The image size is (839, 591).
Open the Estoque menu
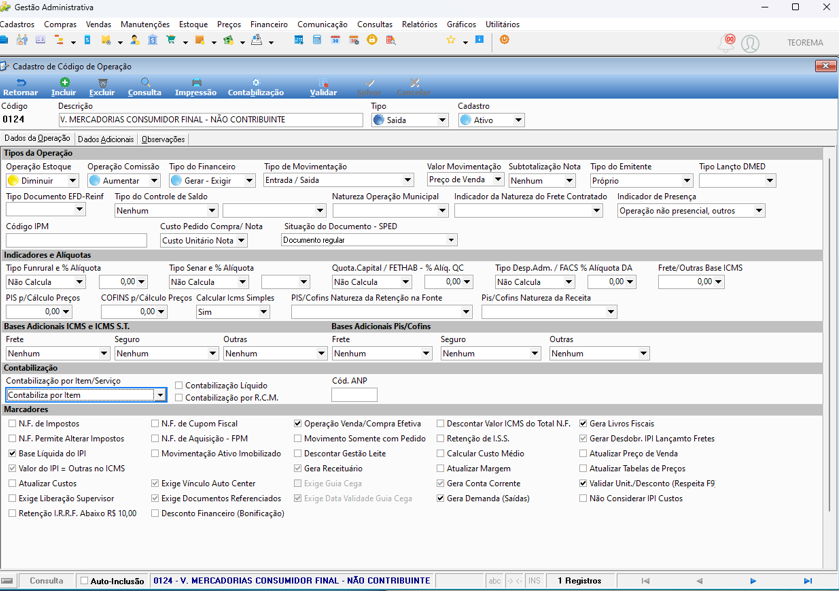193,25
